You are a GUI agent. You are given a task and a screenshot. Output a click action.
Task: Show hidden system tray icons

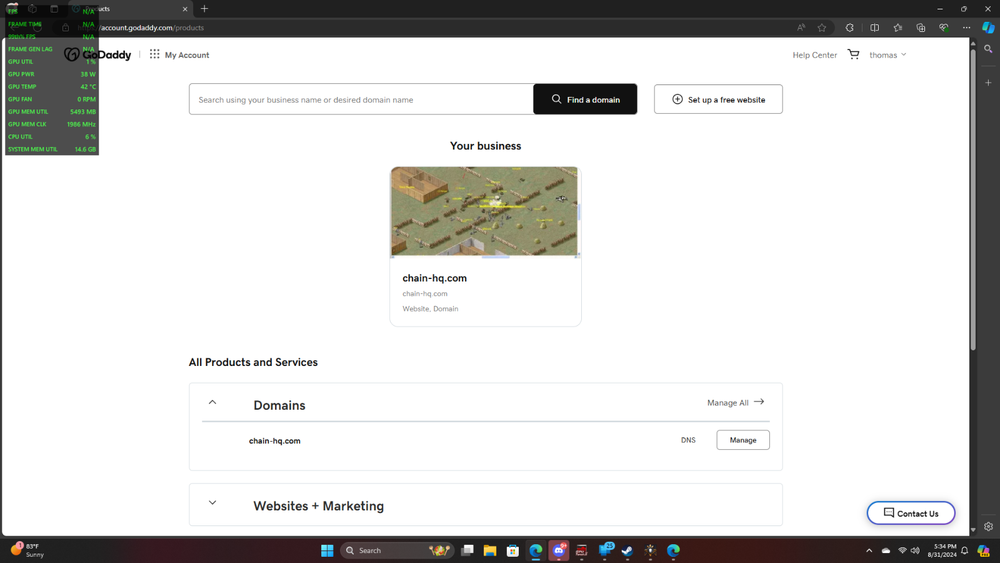point(869,550)
